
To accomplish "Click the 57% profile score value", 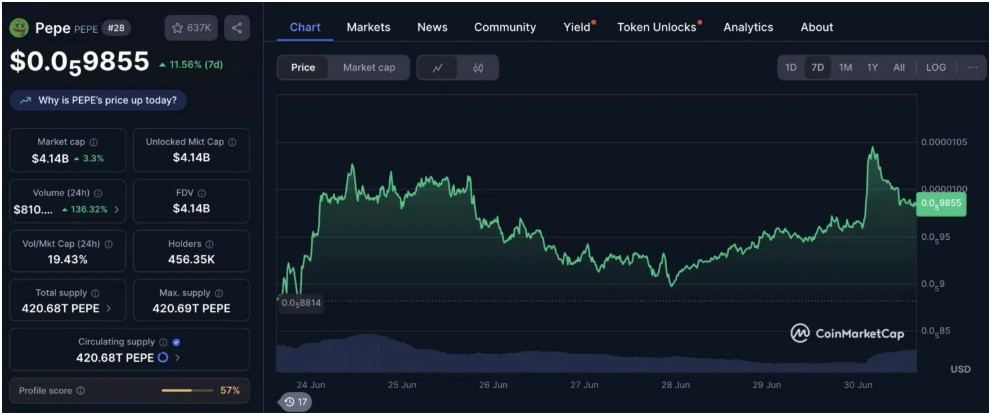I will point(230,390).
